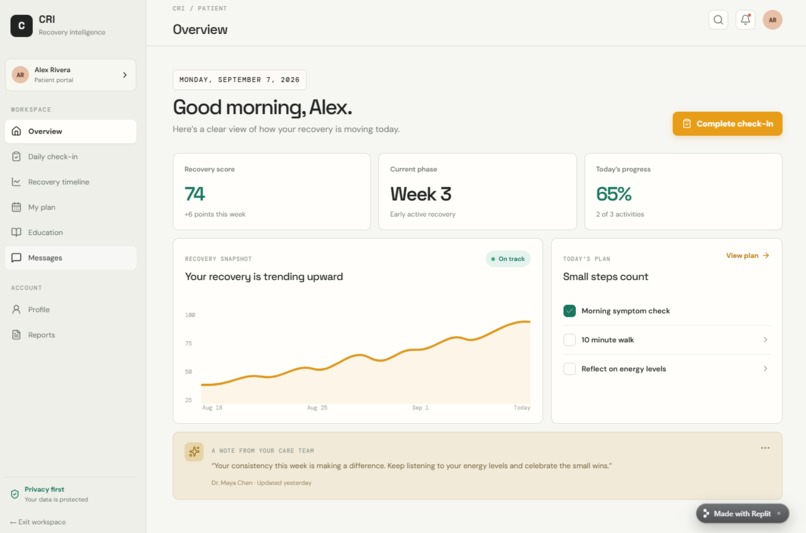Click the sparkle icon in care team note
Image resolution: width=806 pixels, height=533 pixels.
[194, 452]
